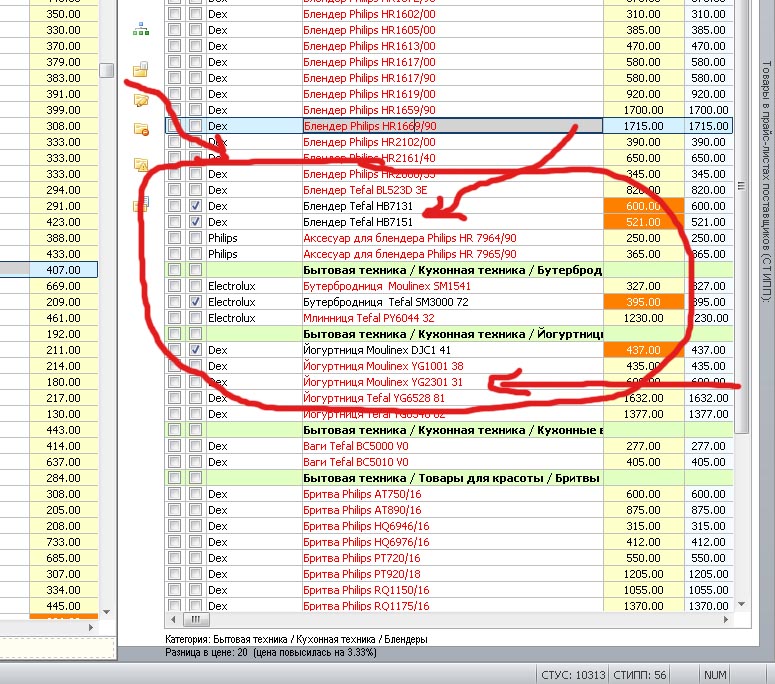The width and height of the screenshot is (775, 684).
Task: Click Electrolux supplier cell of Млинница Tefal PY6044
Action: coord(254,318)
